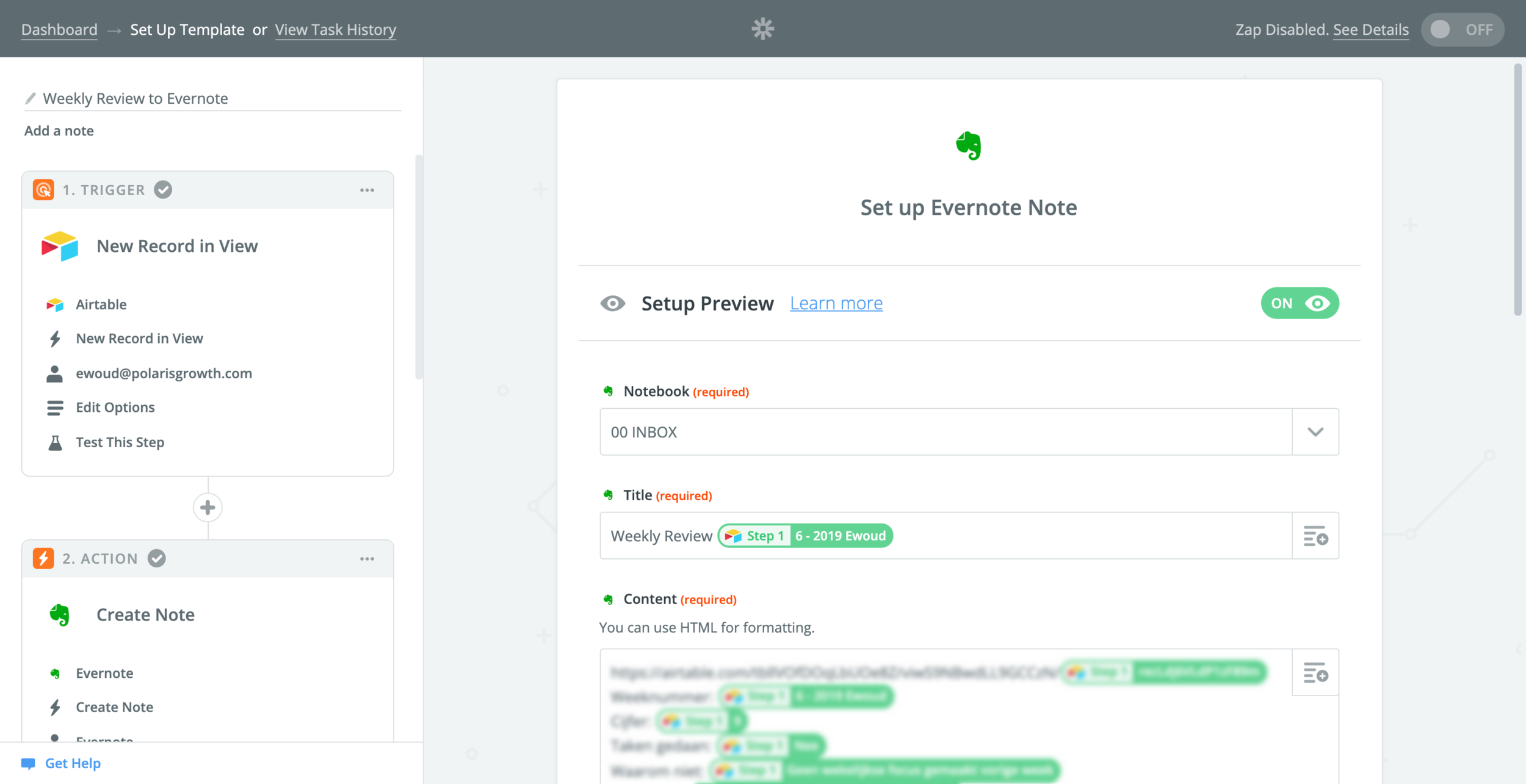Click the eye icon beside Setup Preview
This screenshot has width=1526, height=784.
pos(612,303)
